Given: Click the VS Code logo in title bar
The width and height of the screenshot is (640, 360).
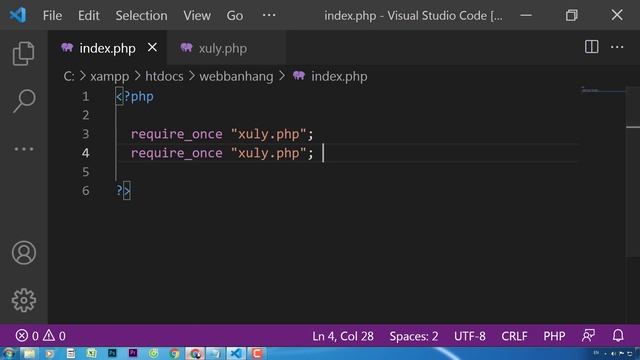Looking at the screenshot, I should coord(18,15).
